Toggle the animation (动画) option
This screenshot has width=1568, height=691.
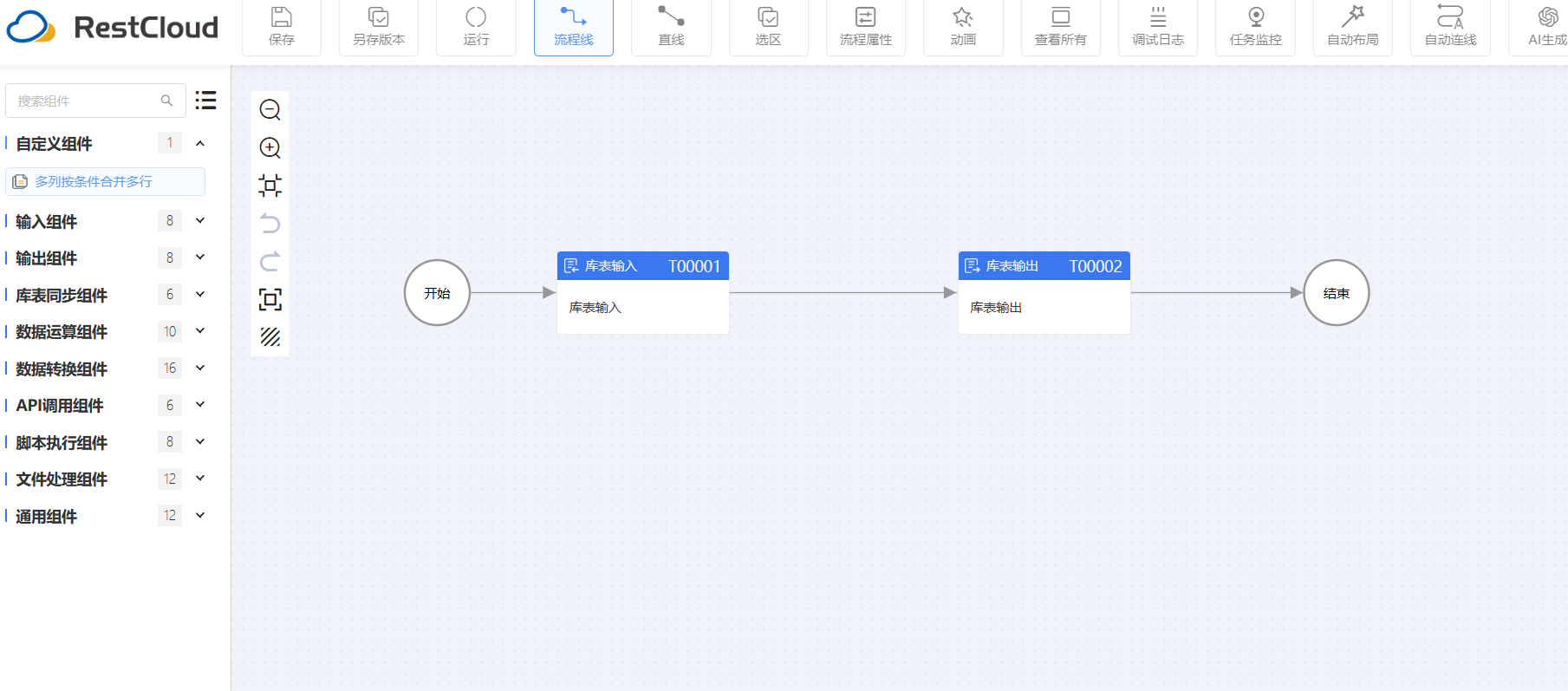[x=963, y=27]
